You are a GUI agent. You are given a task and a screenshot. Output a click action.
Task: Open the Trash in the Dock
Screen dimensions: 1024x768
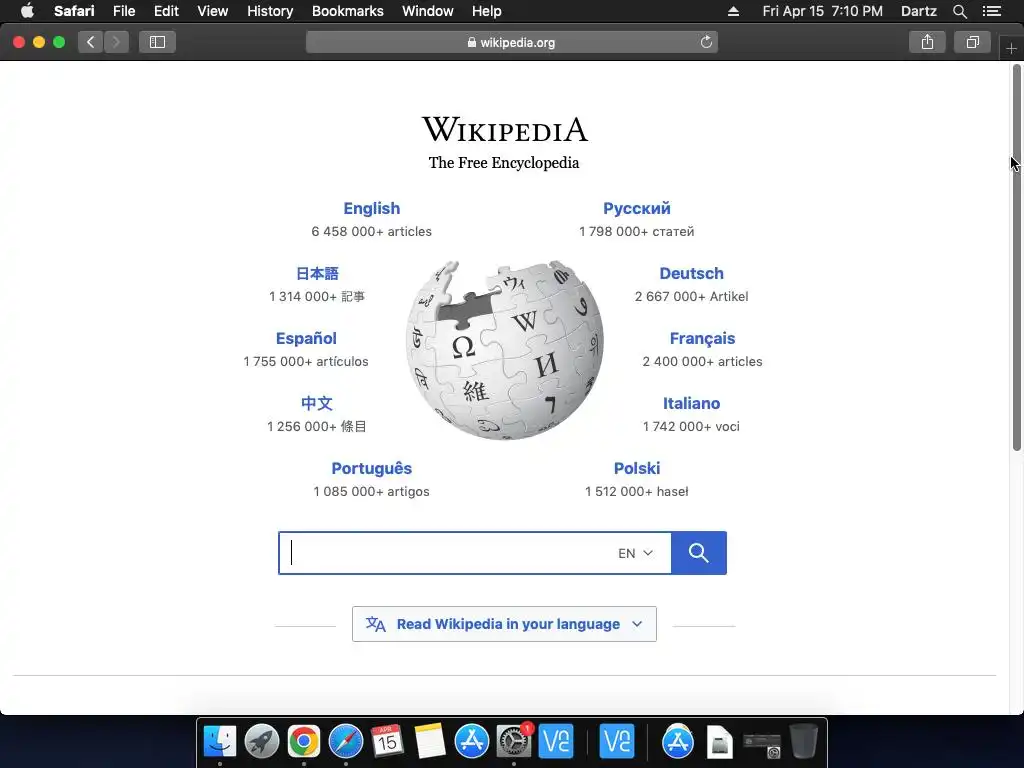point(804,741)
